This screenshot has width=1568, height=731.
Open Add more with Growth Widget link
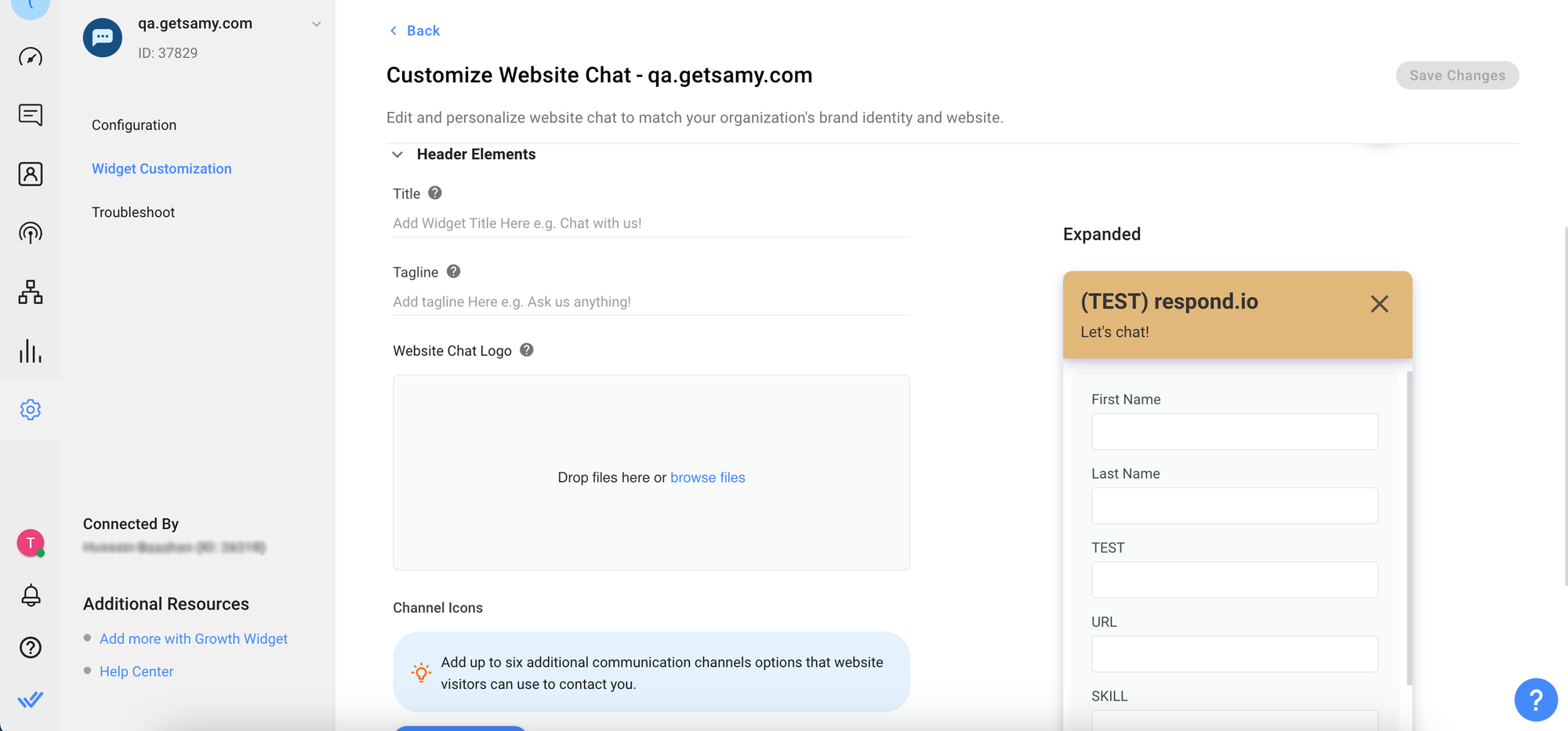194,639
